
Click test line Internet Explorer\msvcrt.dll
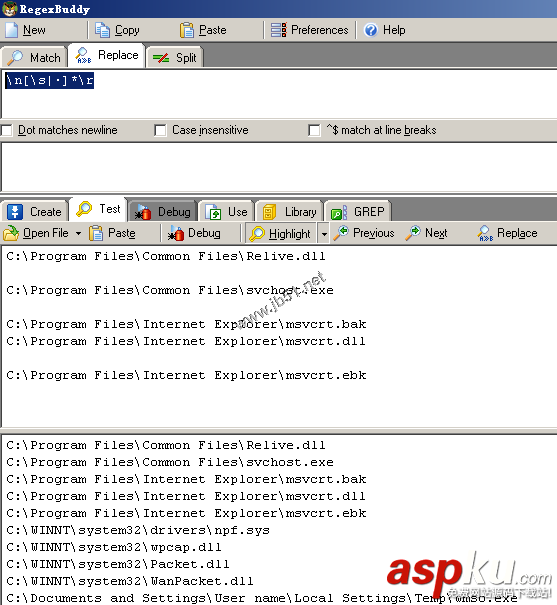[186, 341]
